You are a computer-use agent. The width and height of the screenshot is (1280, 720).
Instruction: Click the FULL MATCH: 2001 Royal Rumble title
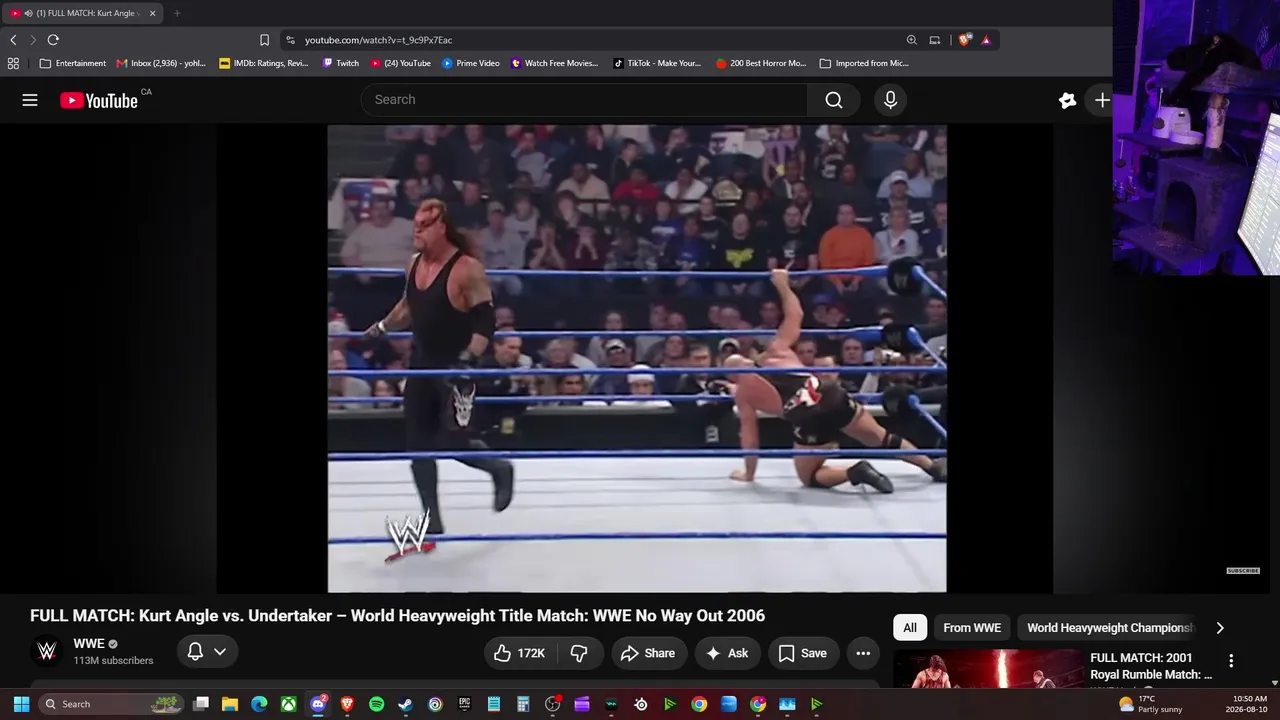[1151, 666]
